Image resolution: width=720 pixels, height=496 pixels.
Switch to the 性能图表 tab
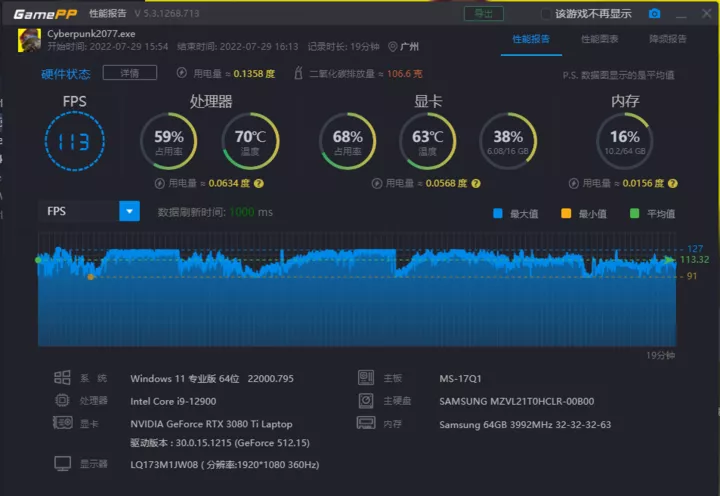tap(599, 39)
